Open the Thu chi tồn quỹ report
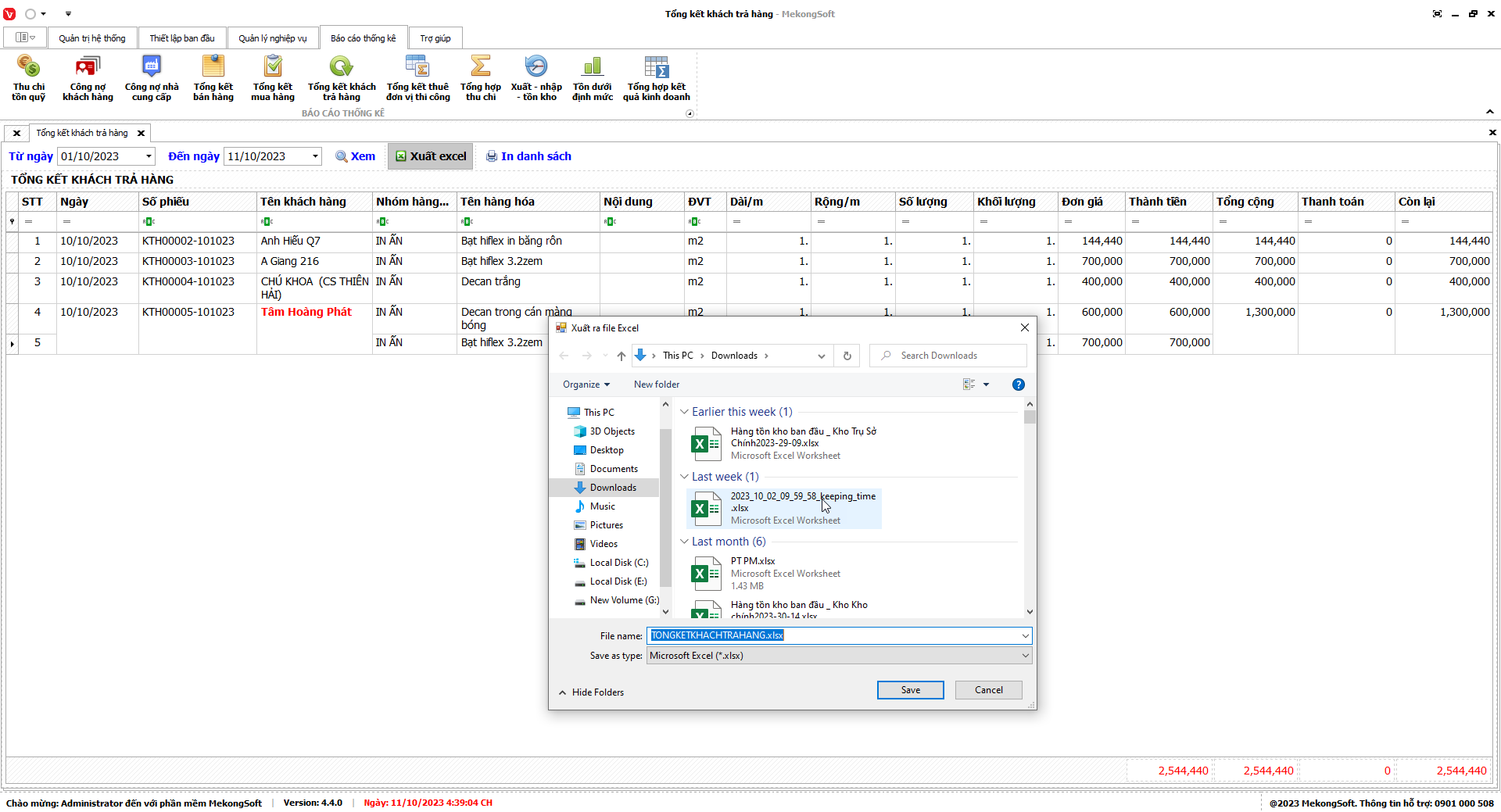This screenshot has height=812, width=1501. coord(28,77)
